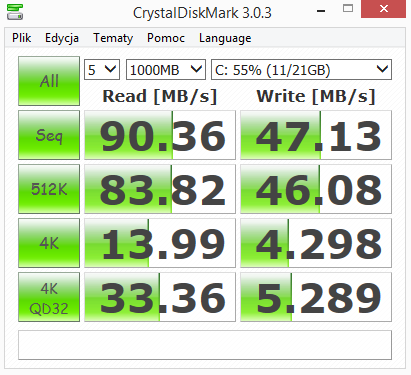Screen dimensions: 411x375
Task: Open the Edycja menu
Action: tap(62, 38)
